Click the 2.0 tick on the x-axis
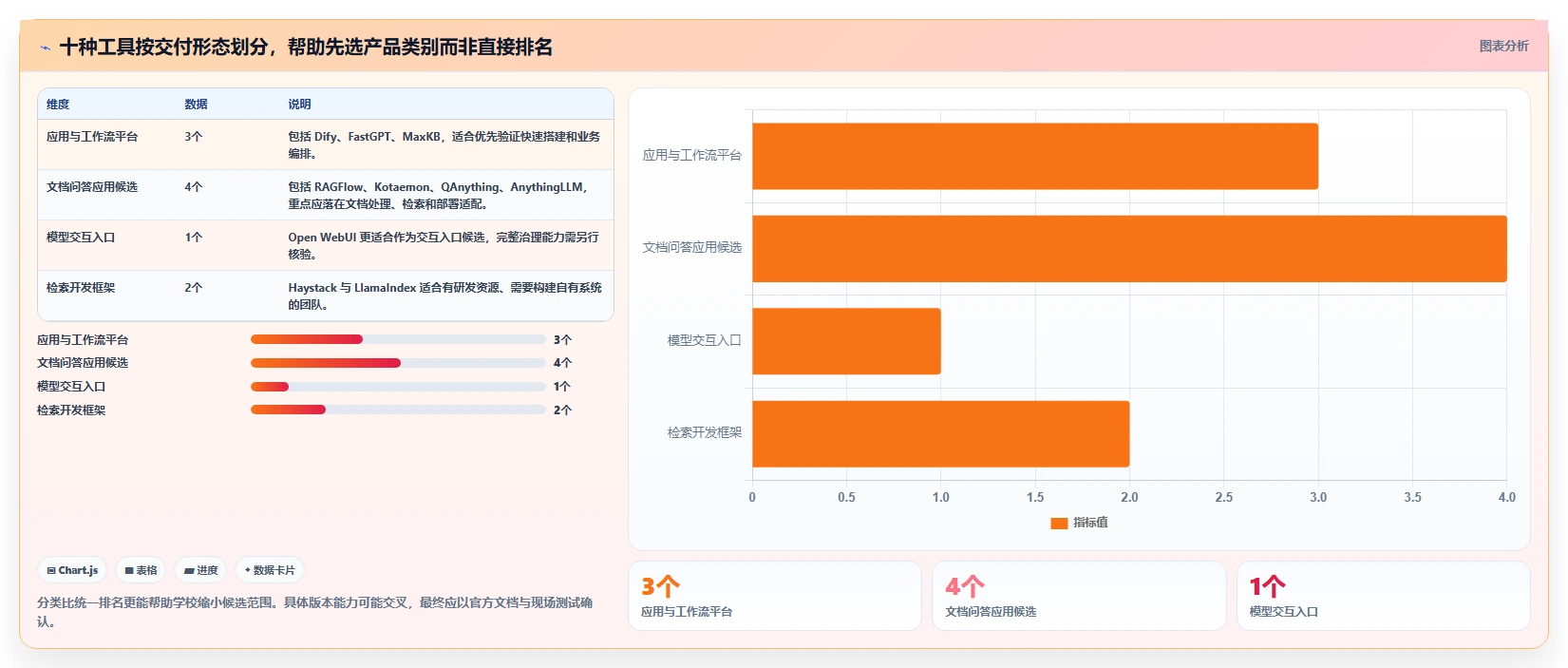1568x668 pixels. 1129,498
